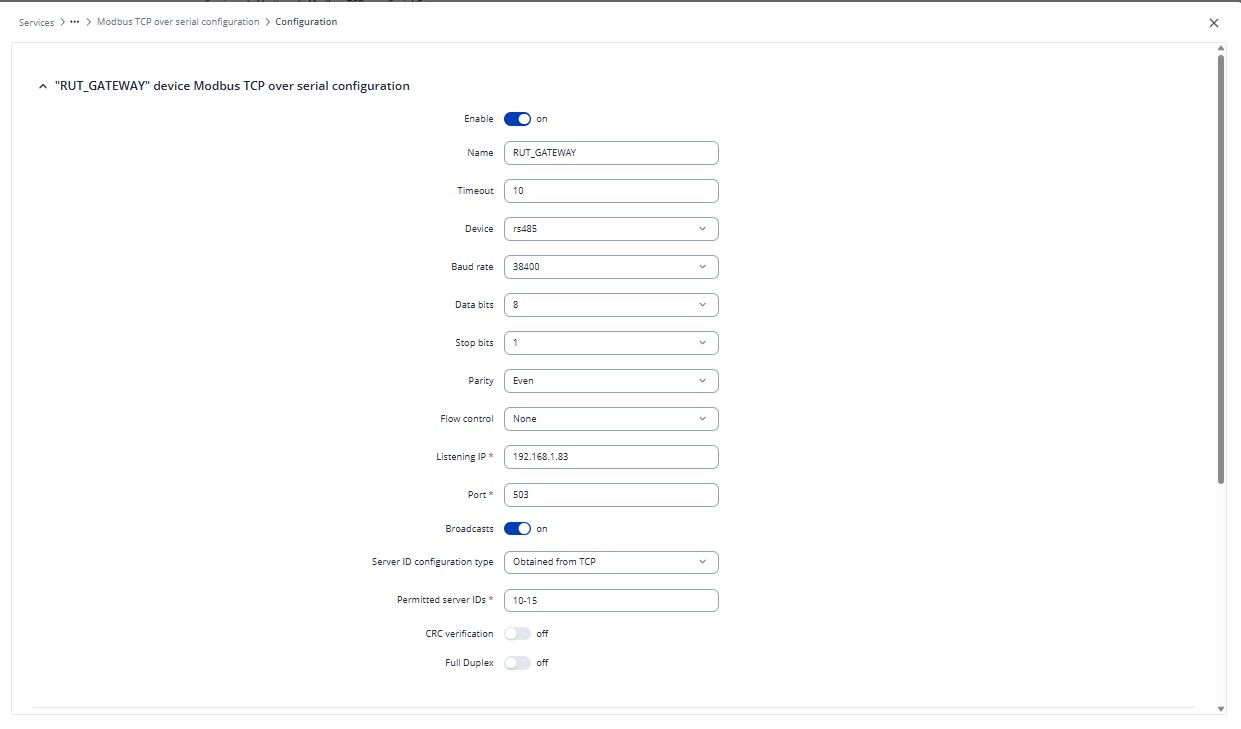
Task: Click the Permitted server IDs field
Action: coord(610,600)
